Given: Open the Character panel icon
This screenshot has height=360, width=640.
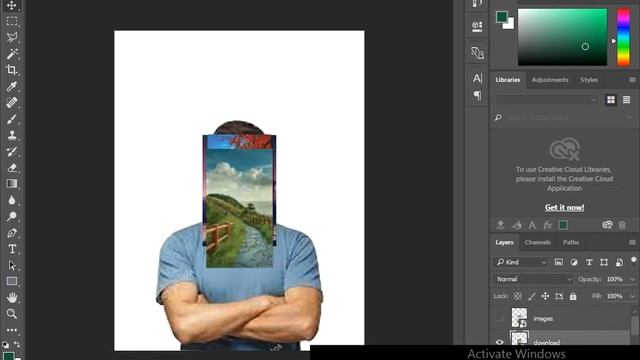Looking at the screenshot, I should point(477,78).
